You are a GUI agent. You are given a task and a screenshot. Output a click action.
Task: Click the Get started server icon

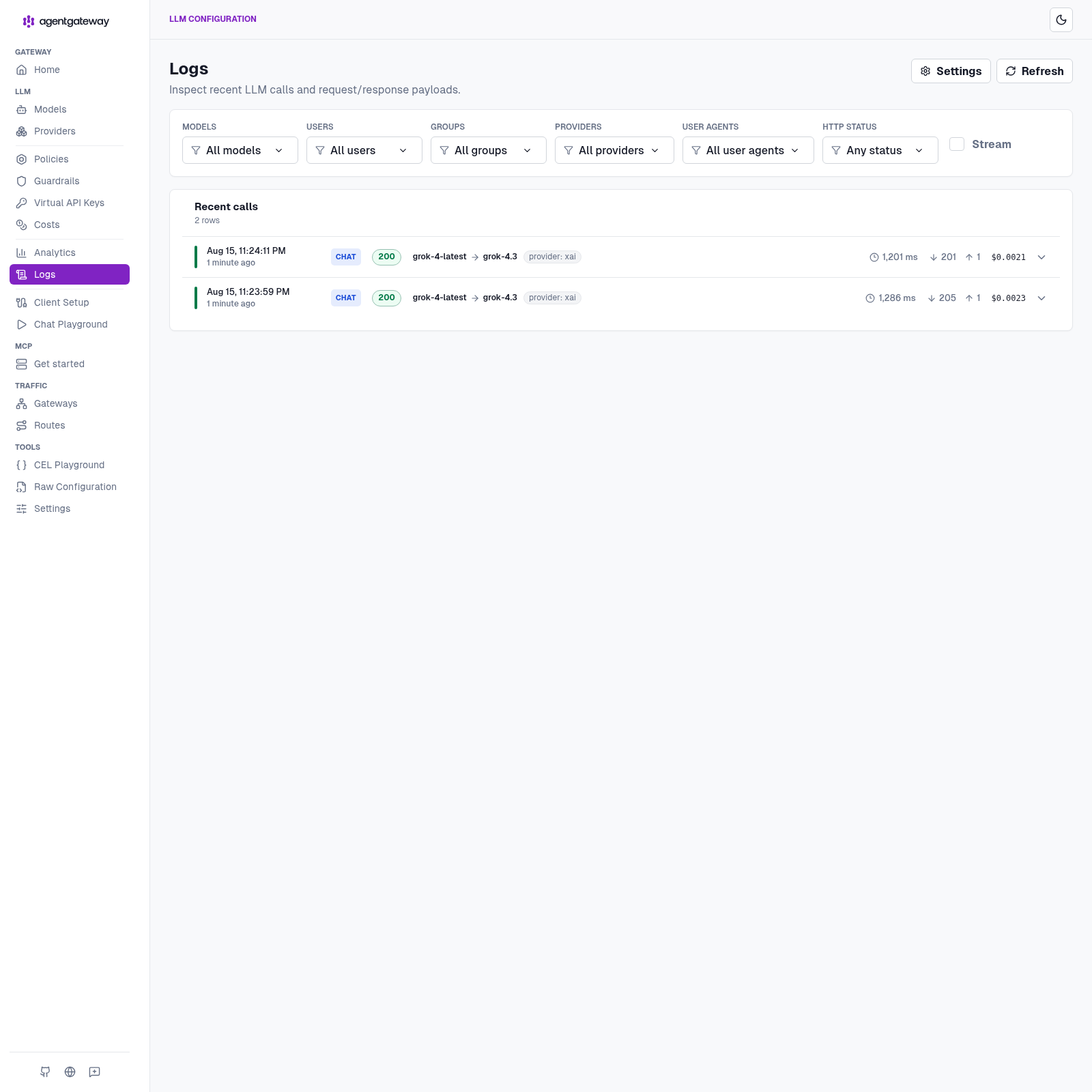tap(22, 364)
